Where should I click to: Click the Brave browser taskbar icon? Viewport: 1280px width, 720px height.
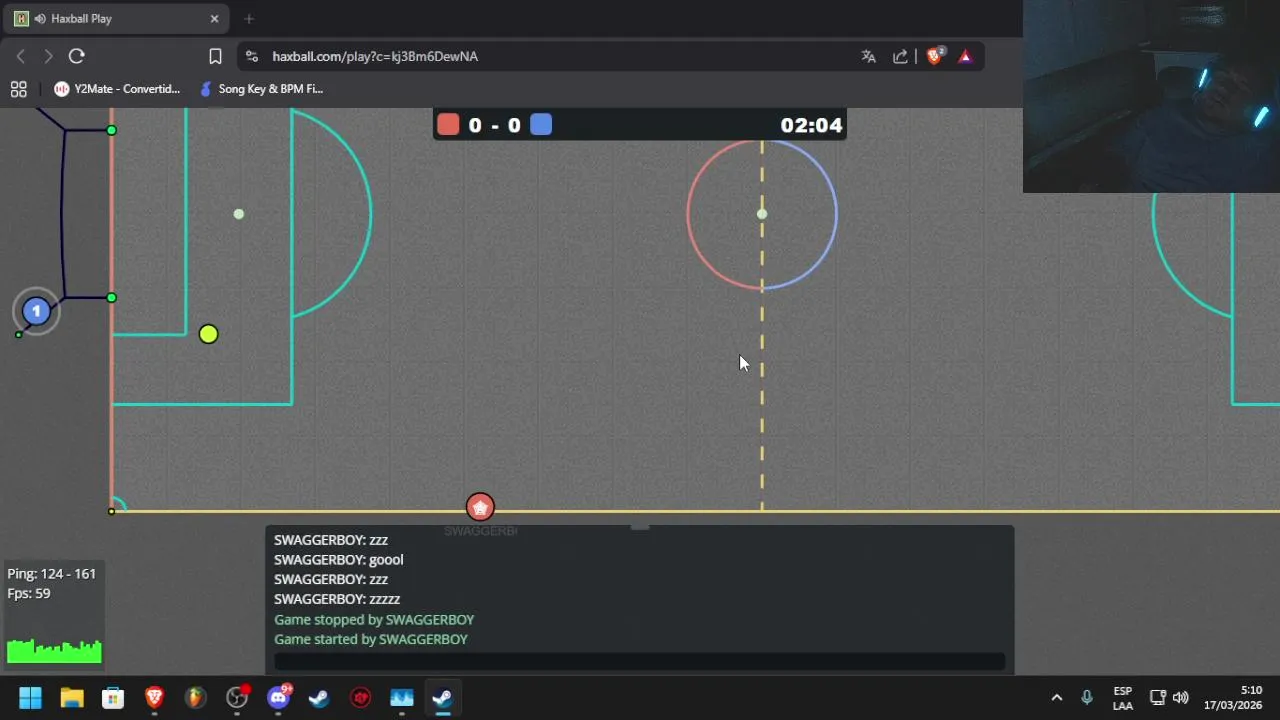pos(154,698)
